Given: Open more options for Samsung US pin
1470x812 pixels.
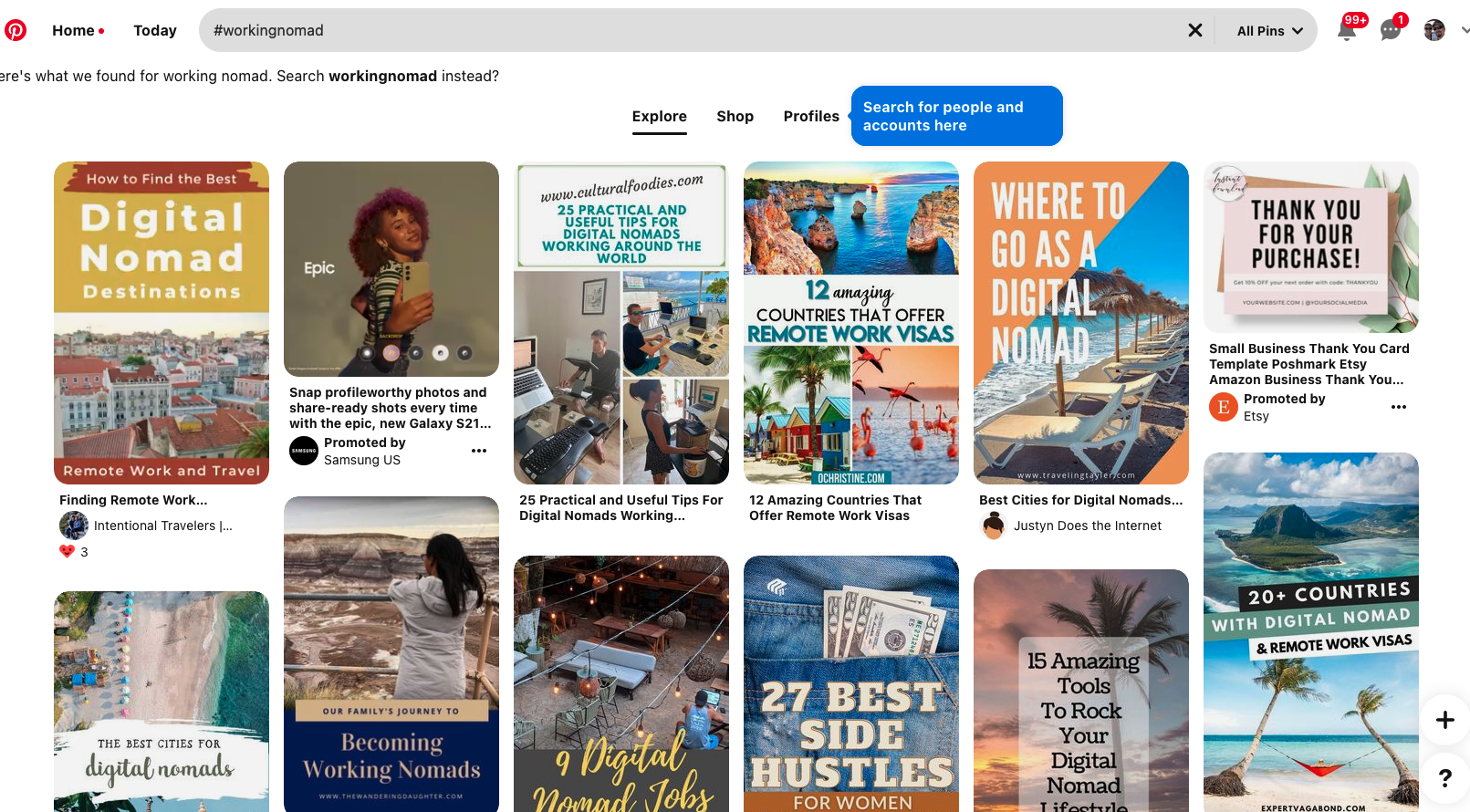Looking at the screenshot, I should click(479, 451).
